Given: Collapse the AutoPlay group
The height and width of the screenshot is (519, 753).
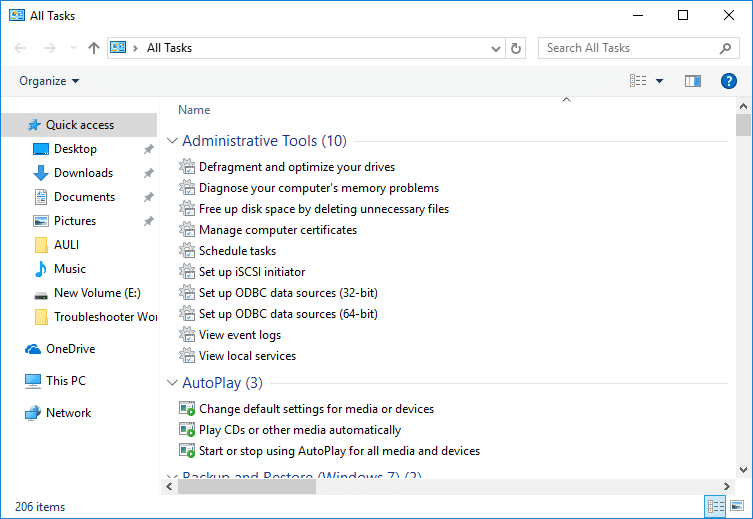Looking at the screenshot, I should pos(172,383).
